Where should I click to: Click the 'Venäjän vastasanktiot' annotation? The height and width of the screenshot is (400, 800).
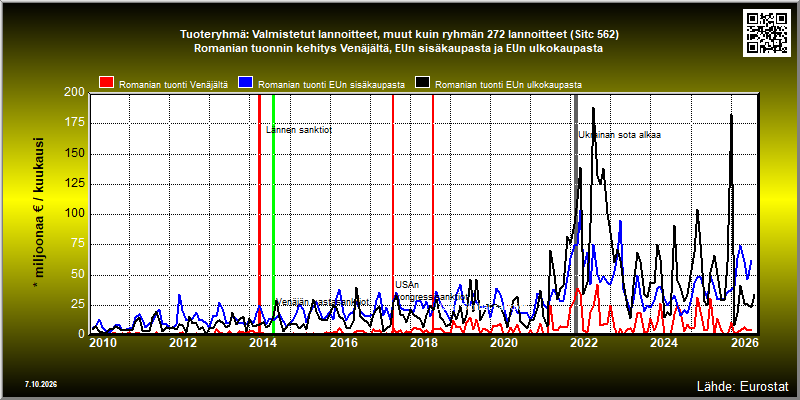pos(322,302)
